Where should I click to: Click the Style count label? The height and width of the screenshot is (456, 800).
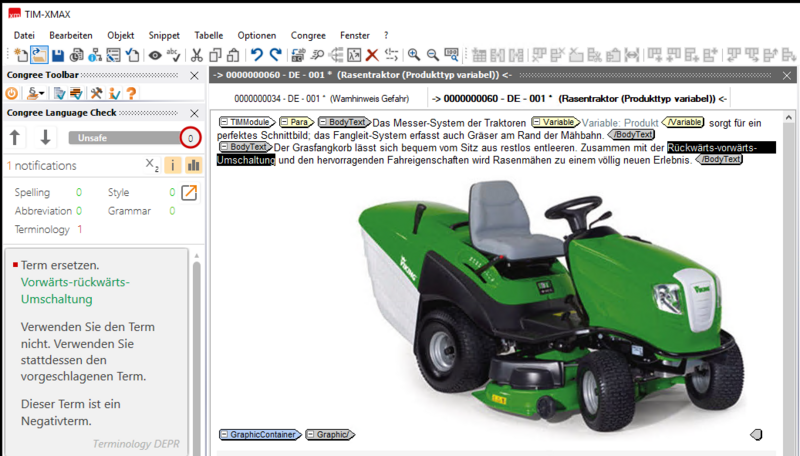point(118,192)
